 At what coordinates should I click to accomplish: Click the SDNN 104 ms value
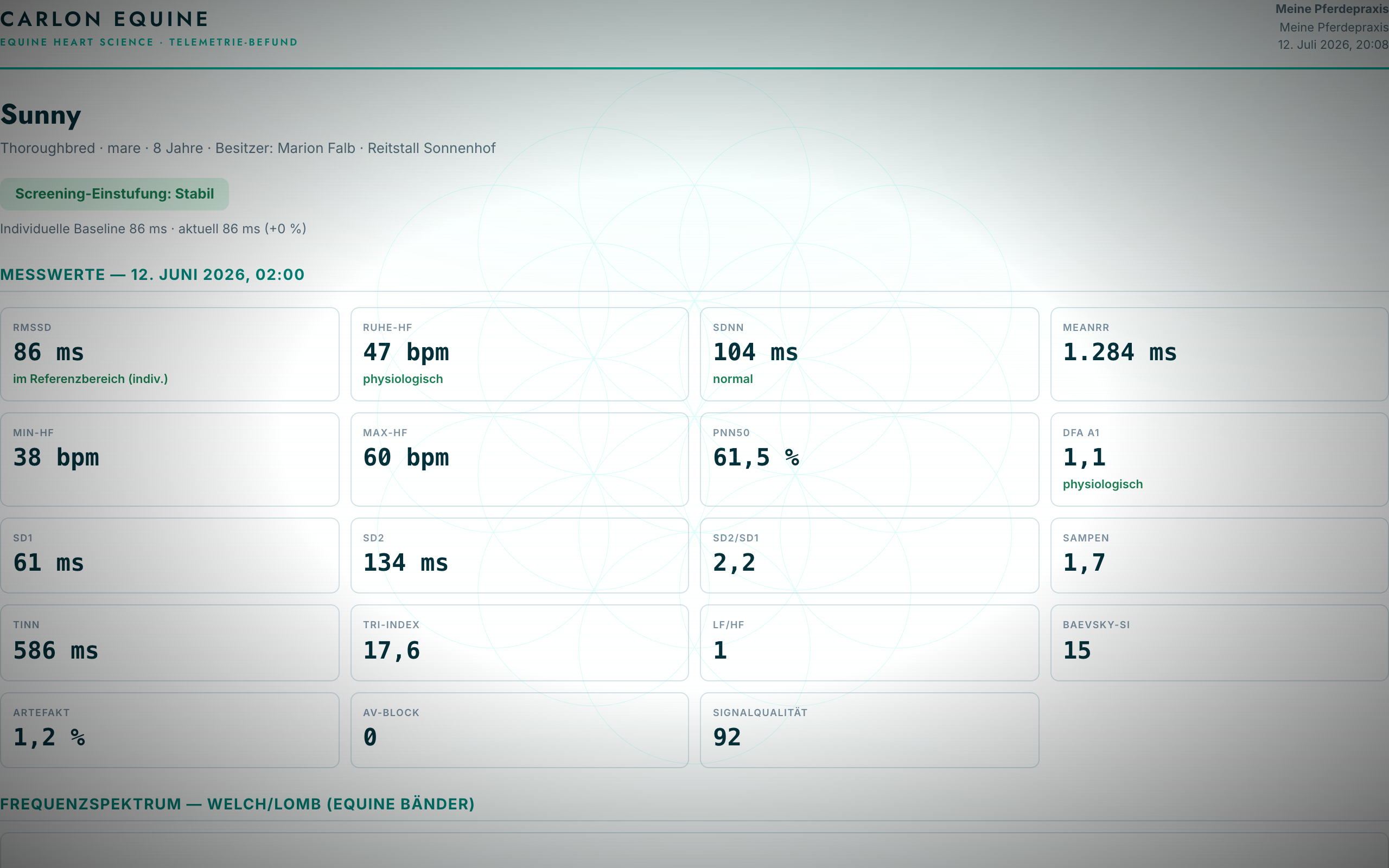[755, 352]
